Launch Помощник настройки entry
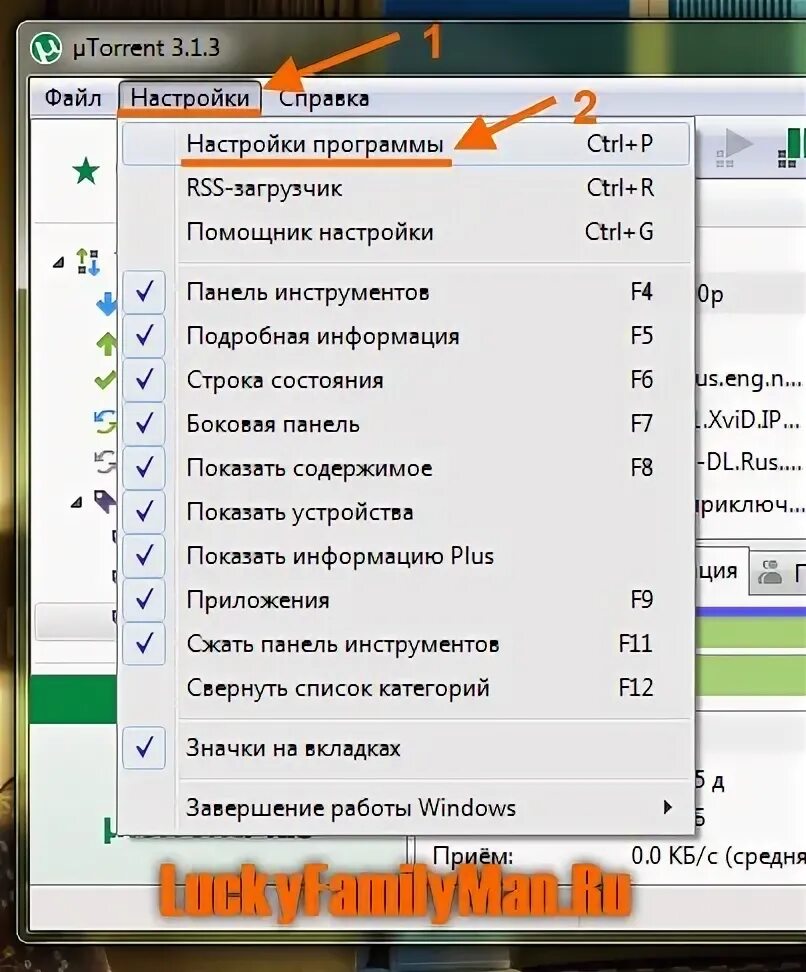This screenshot has width=806, height=972. pos(405,232)
